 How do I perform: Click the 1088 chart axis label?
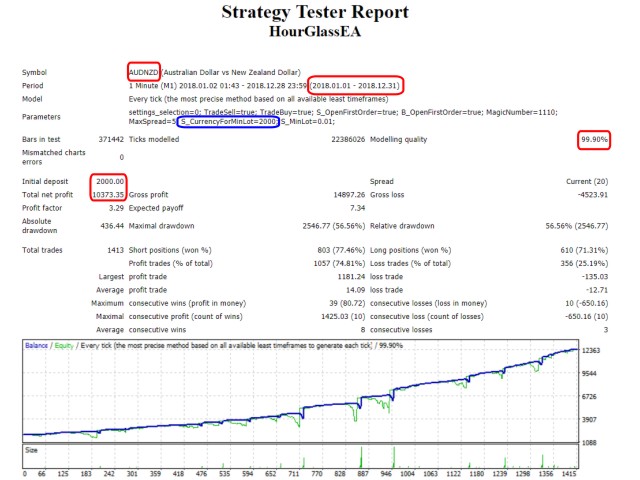pyautogui.click(x=589, y=442)
